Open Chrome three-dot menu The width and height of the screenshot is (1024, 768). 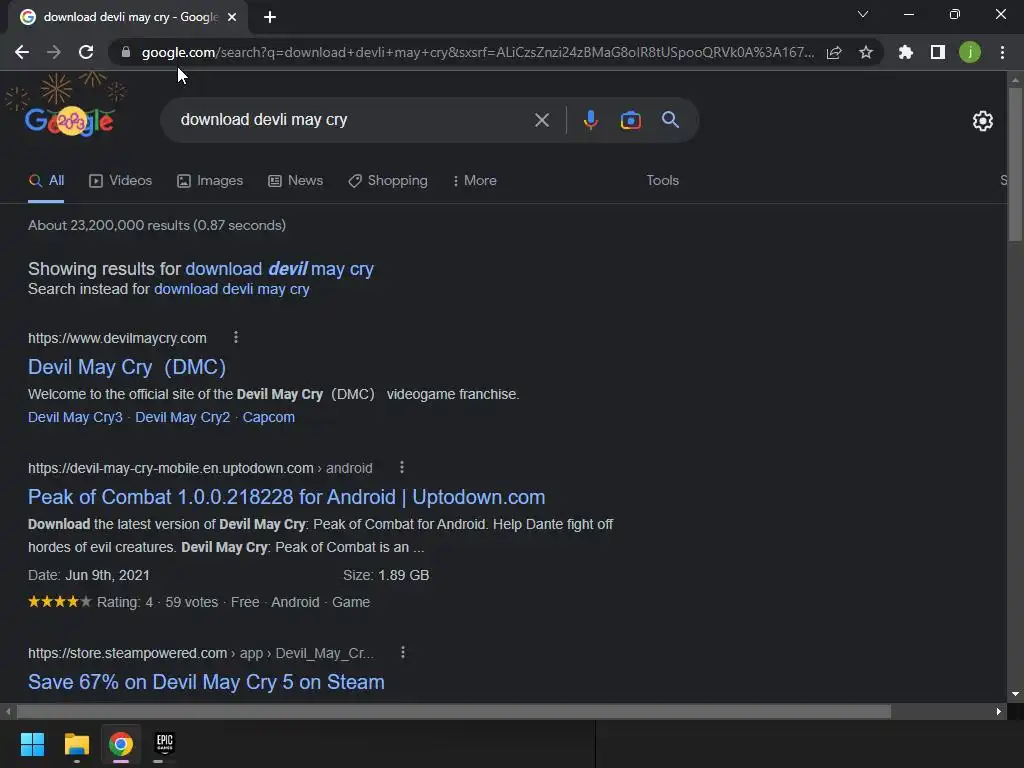pyautogui.click(x=1002, y=52)
